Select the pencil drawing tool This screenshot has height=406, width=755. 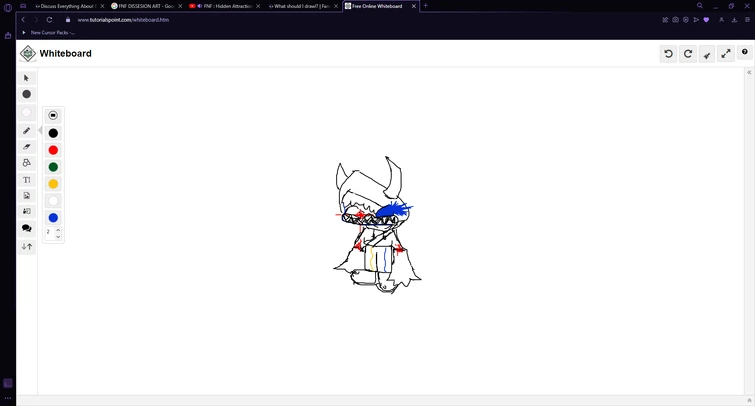pyautogui.click(x=26, y=131)
